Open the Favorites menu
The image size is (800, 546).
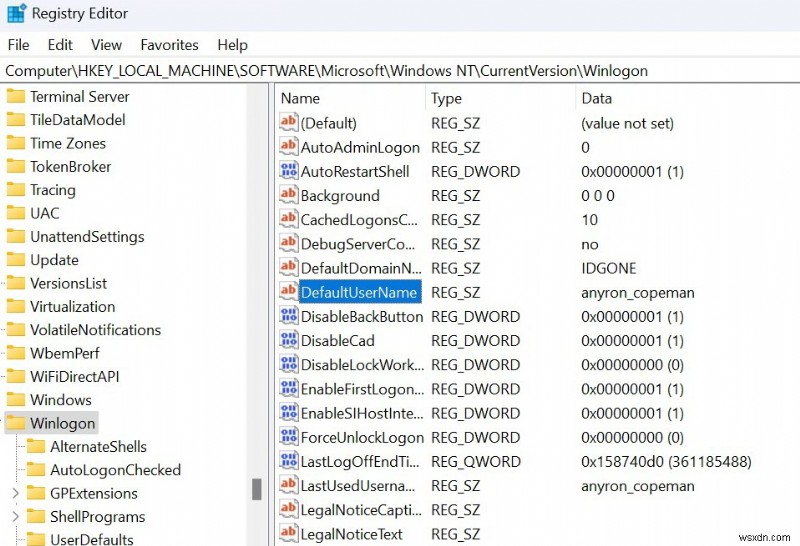pyautogui.click(x=169, y=45)
